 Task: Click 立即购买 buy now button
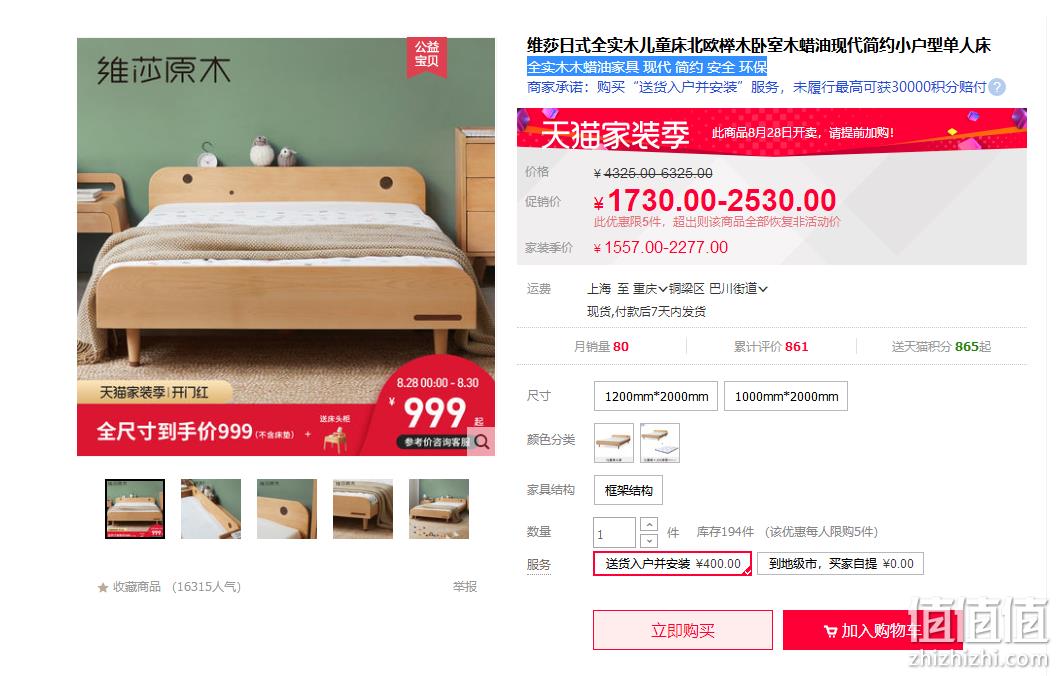[x=683, y=630]
